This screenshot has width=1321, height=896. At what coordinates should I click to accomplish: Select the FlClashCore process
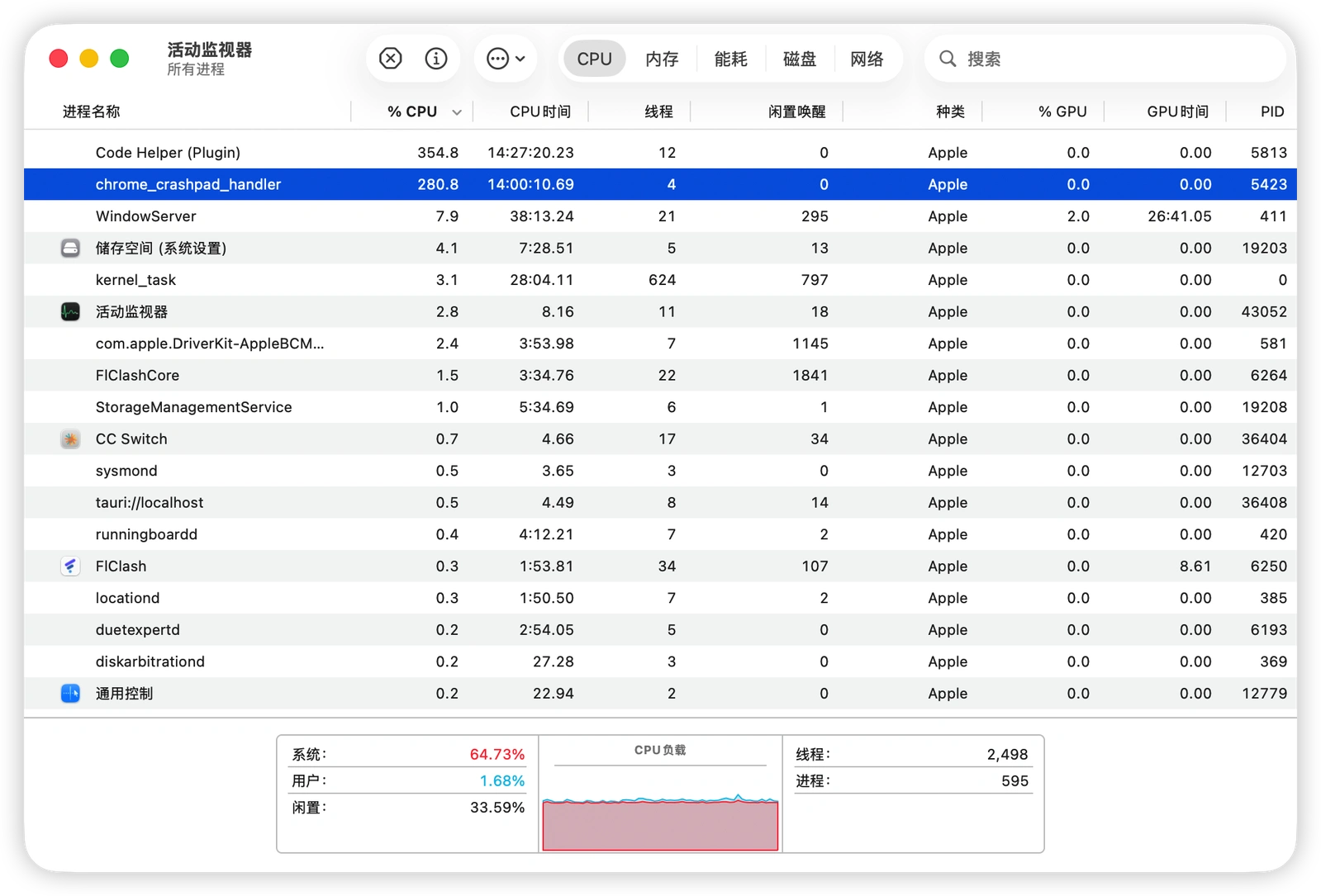coord(660,375)
